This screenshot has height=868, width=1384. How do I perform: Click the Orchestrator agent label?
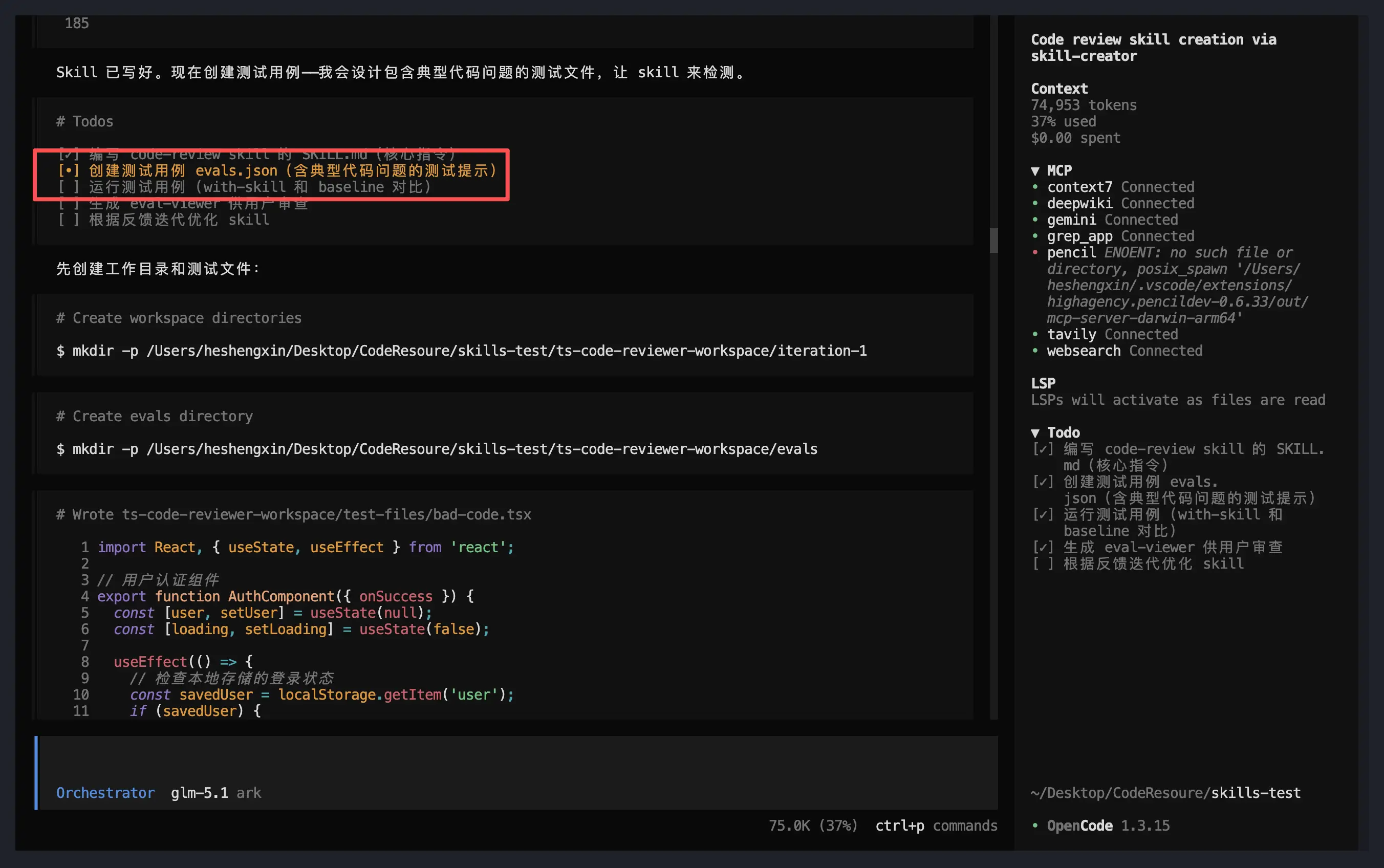105,793
